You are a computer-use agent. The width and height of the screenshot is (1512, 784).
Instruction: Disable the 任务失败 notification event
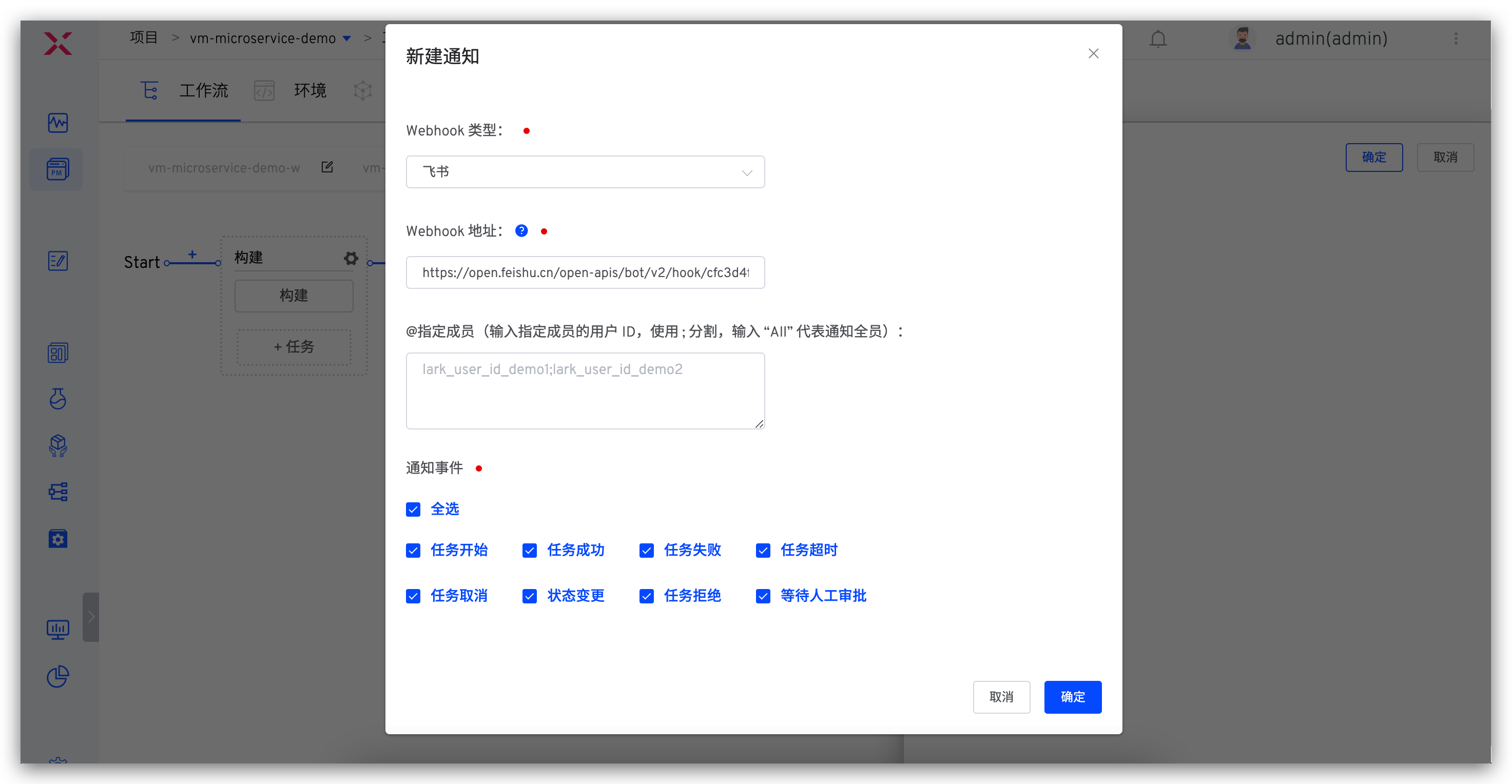tap(647, 551)
